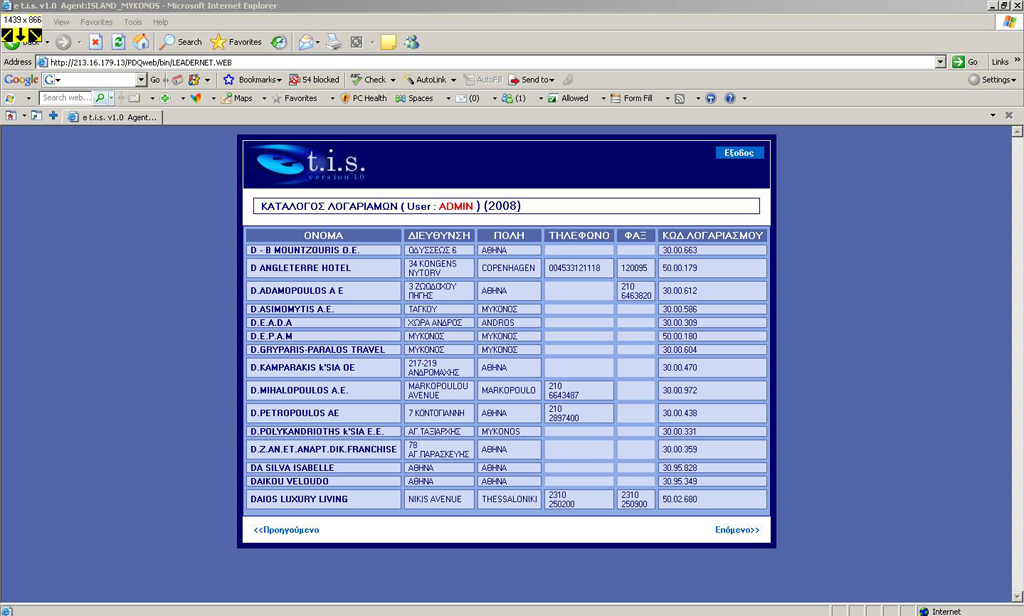Image resolution: width=1024 pixels, height=616 pixels.
Task: Click the yellow note icon in the IE toolbar
Action: pos(389,42)
